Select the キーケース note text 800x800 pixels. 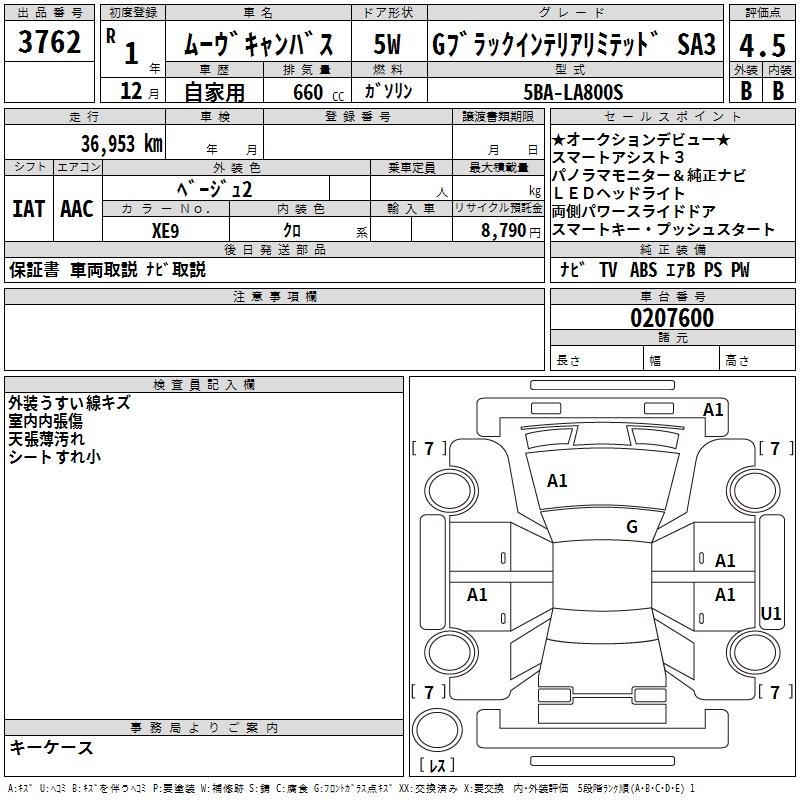(x=52, y=747)
